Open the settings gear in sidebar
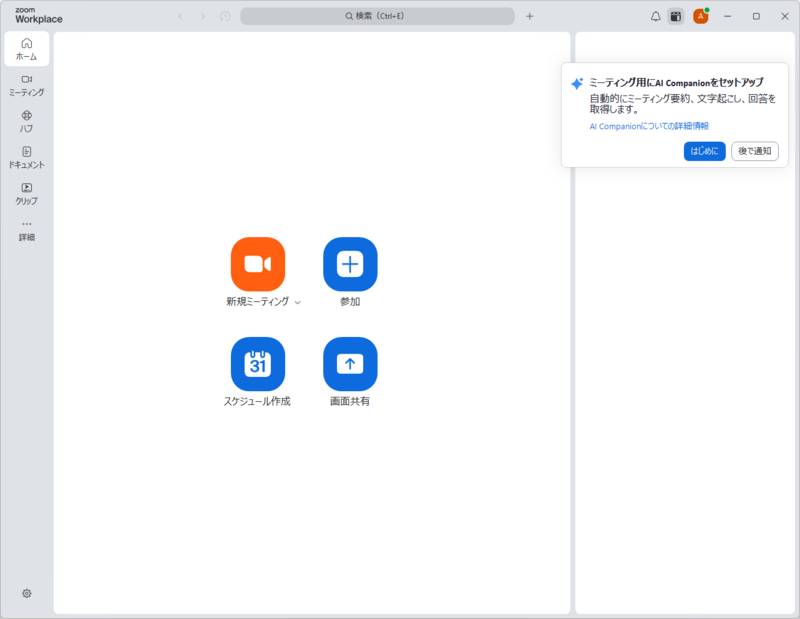 click(x=27, y=593)
